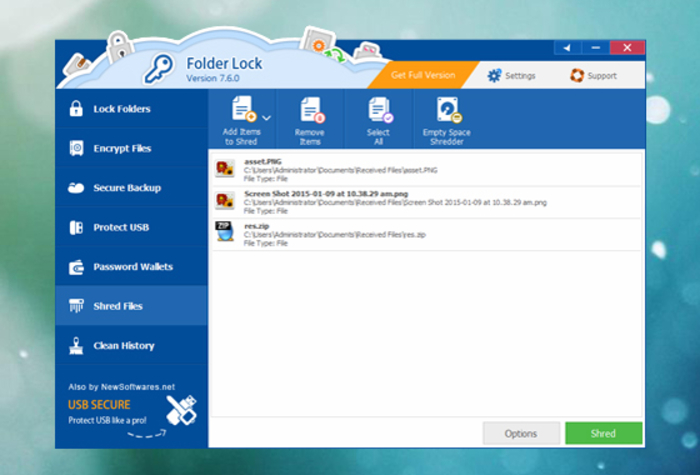Viewport: 700px width, 475px height.
Task: Open the Lock Folders section
Action: (x=122, y=108)
